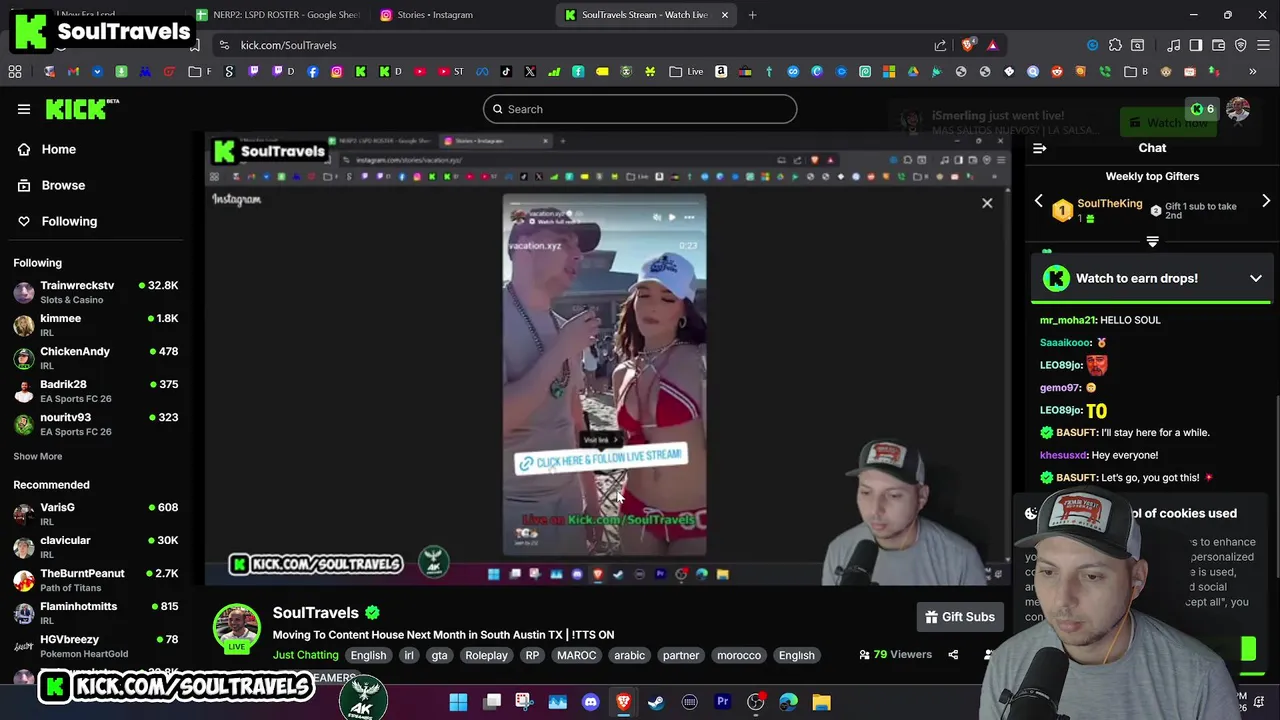Viewport: 1280px width, 720px height.
Task: Select the morocco tag
Action: click(739, 655)
